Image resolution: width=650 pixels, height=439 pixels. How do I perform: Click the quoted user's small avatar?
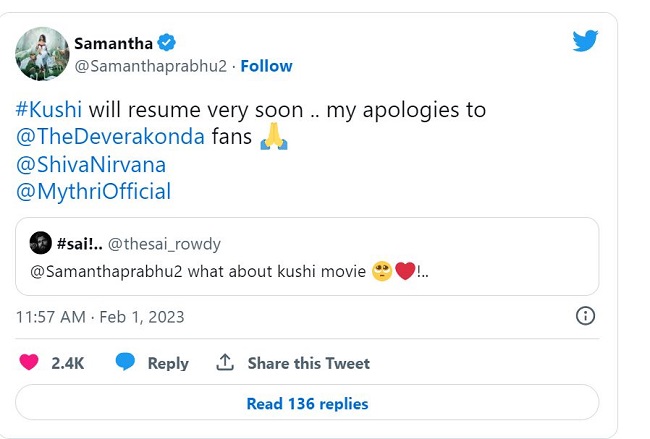click(x=40, y=242)
